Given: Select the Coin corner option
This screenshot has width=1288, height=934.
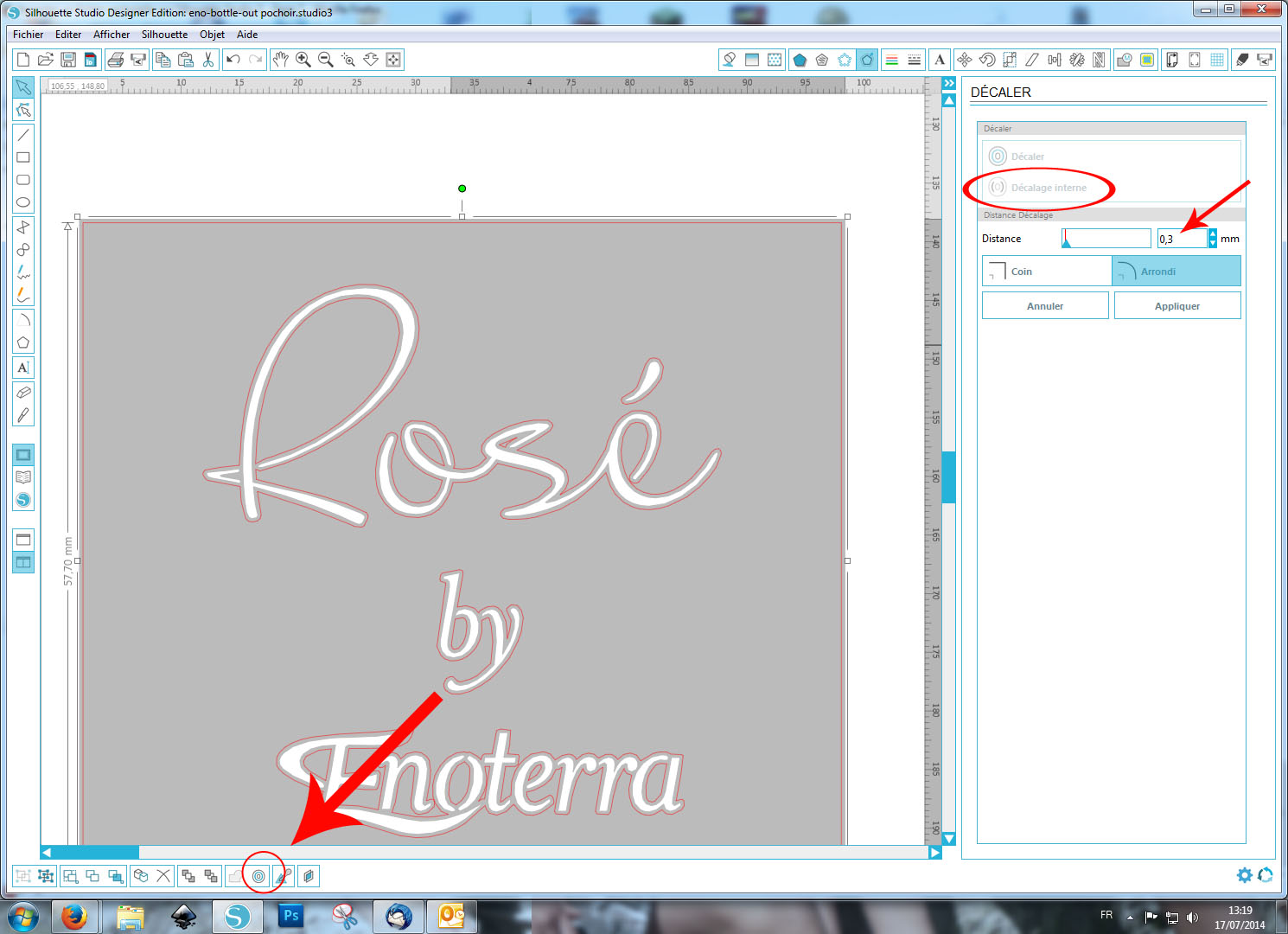Looking at the screenshot, I should coord(1047,271).
